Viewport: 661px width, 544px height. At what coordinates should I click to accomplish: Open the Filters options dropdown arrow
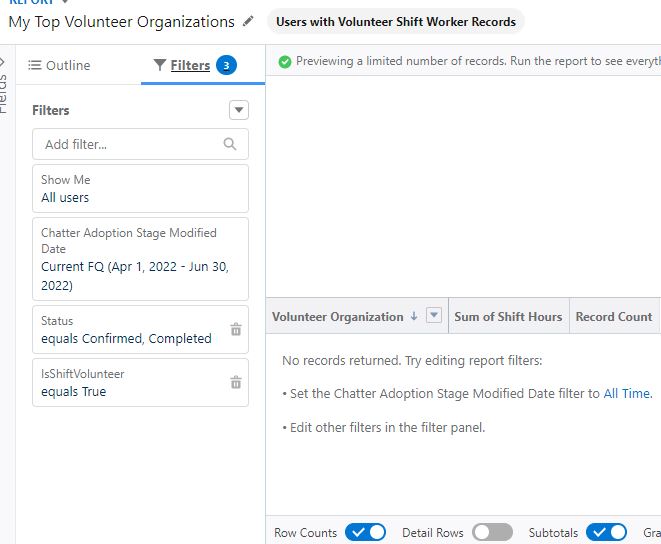point(238,110)
